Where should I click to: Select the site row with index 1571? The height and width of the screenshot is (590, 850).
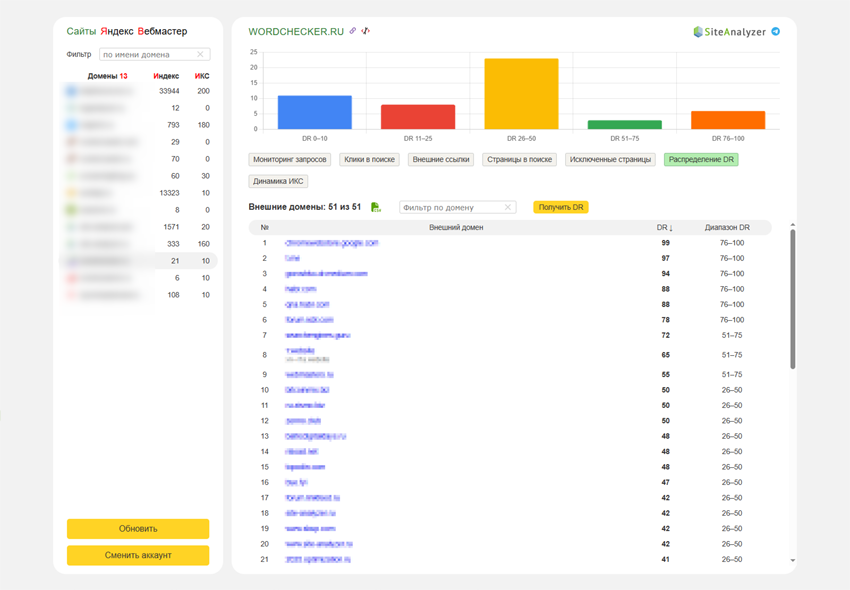tap(138, 227)
